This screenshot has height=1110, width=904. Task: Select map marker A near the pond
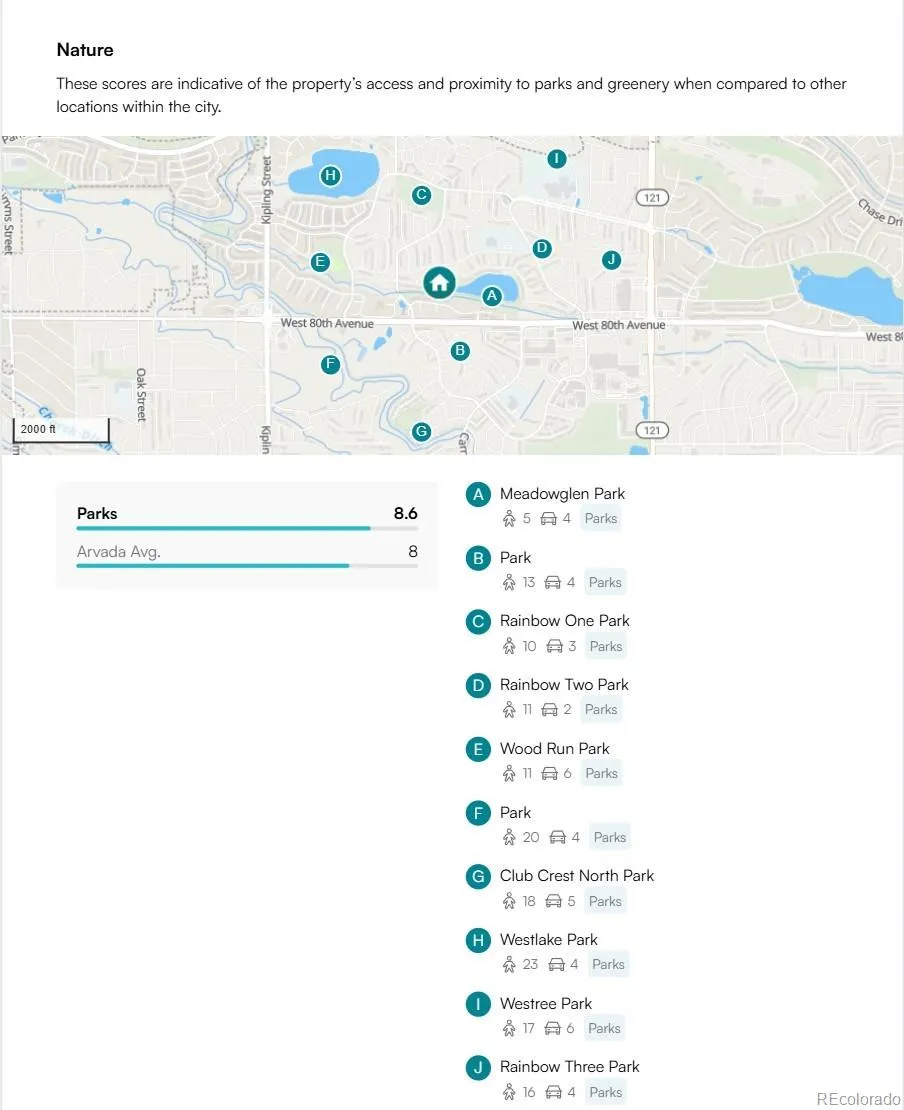[491, 296]
